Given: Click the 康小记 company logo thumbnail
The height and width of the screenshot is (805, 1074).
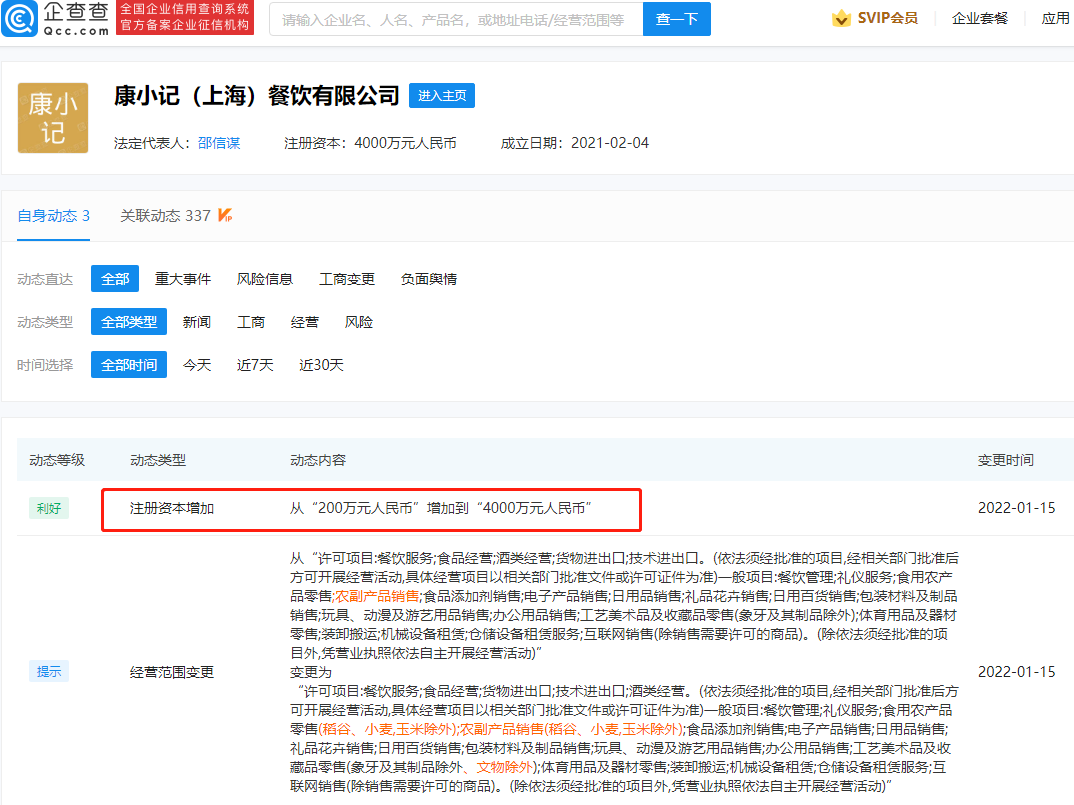Looking at the screenshot, I should click(53, 118).
